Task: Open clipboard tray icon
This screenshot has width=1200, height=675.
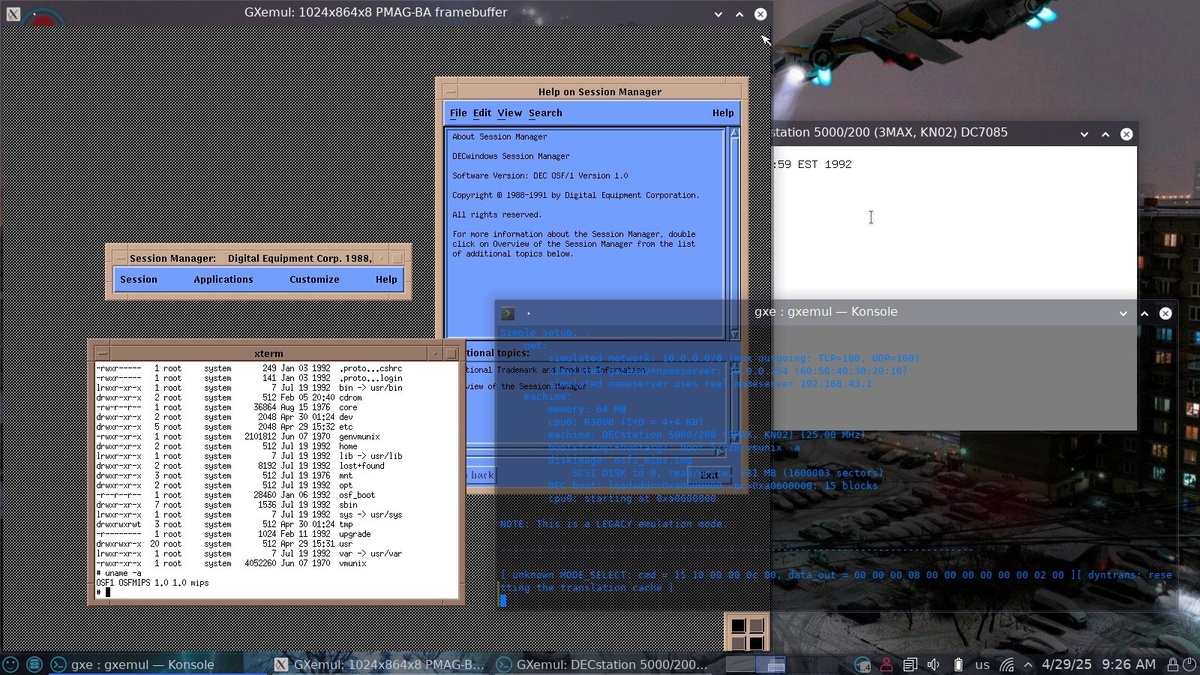Action: click(x=910, y=664)
